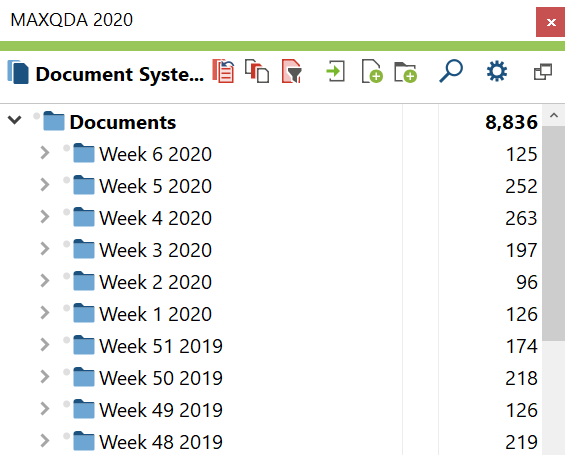Image resolution: width=565 pixels, height=455 pixels.
Task: Click the scrollbar up arrow
Action: pos(554,116)
